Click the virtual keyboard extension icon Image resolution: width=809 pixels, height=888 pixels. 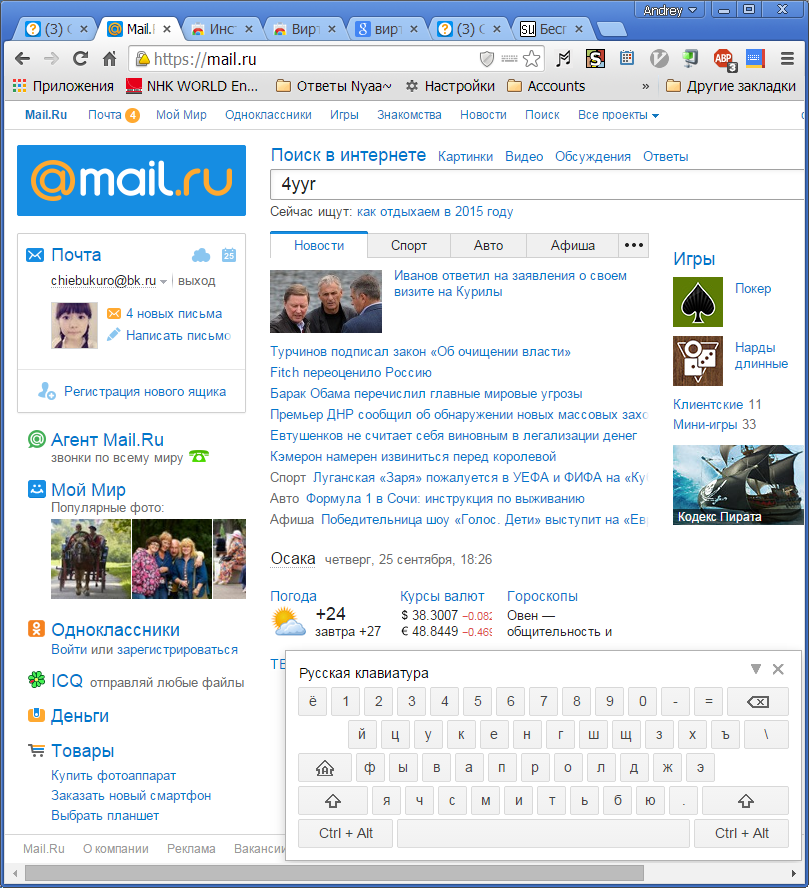(755, 58)
